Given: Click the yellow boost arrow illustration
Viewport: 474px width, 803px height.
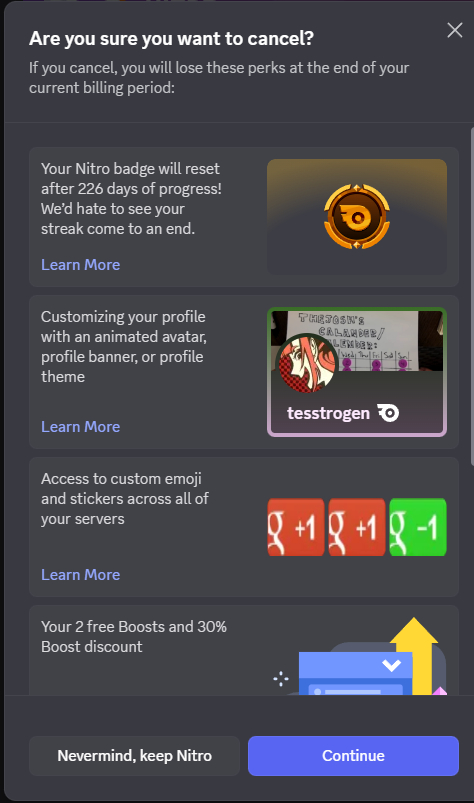Looking at the screenshot, I should click(x=415, y=656).
